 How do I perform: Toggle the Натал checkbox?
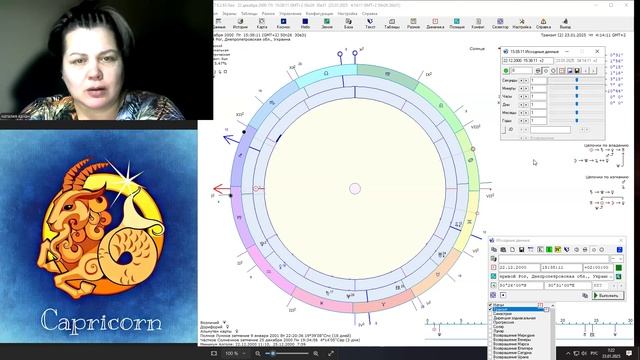tap(490, 305)
